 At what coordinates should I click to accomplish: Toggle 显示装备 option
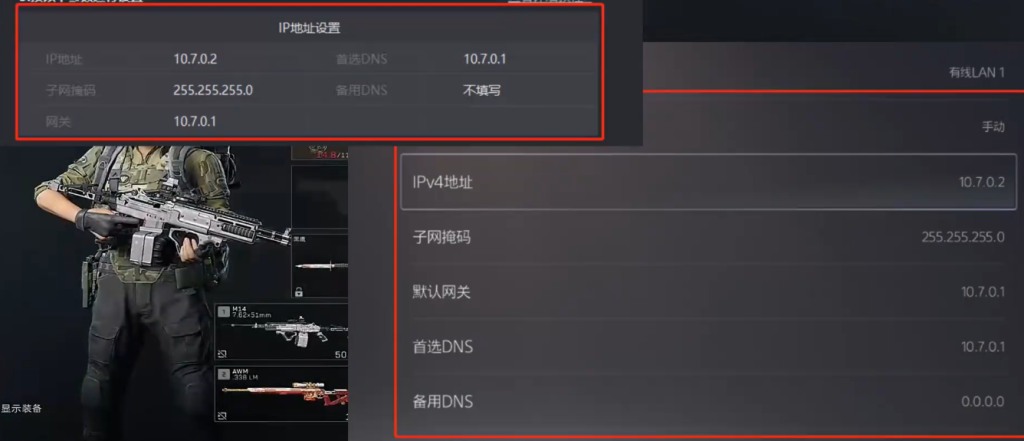coord(21,408)
